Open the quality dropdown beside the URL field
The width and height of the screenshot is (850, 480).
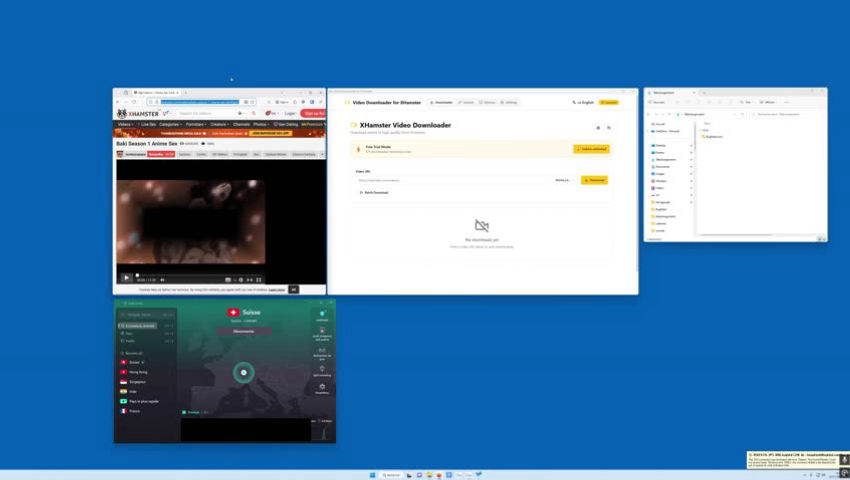click(564, 180)
